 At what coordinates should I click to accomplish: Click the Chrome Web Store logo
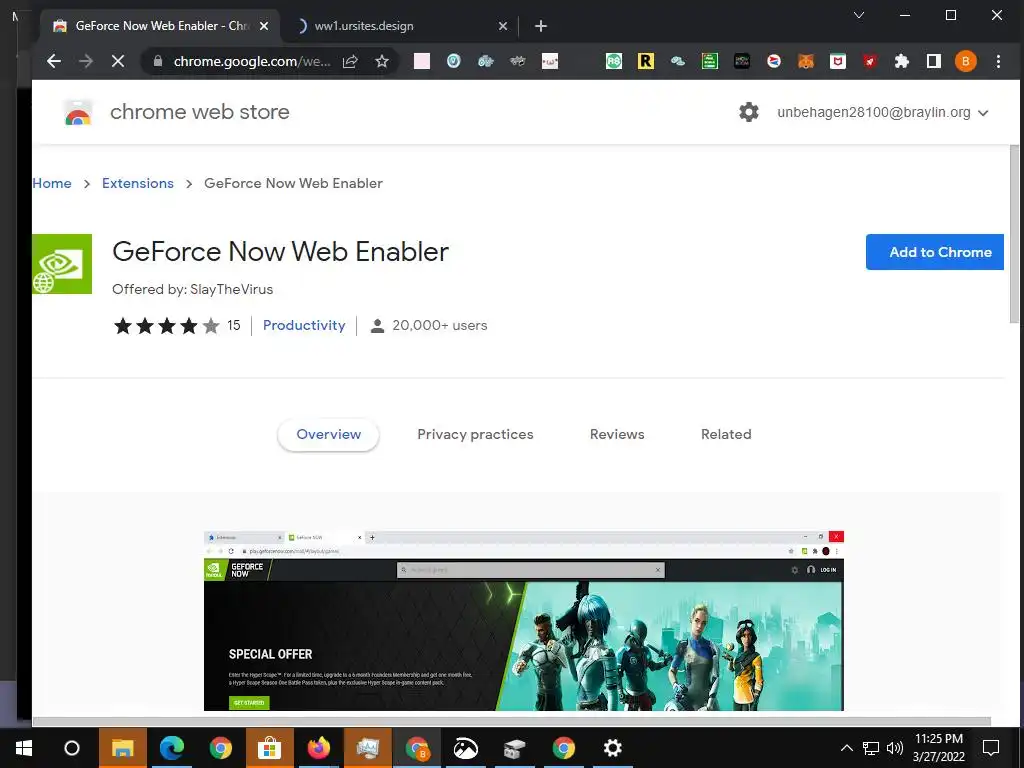tap(78, 112)
